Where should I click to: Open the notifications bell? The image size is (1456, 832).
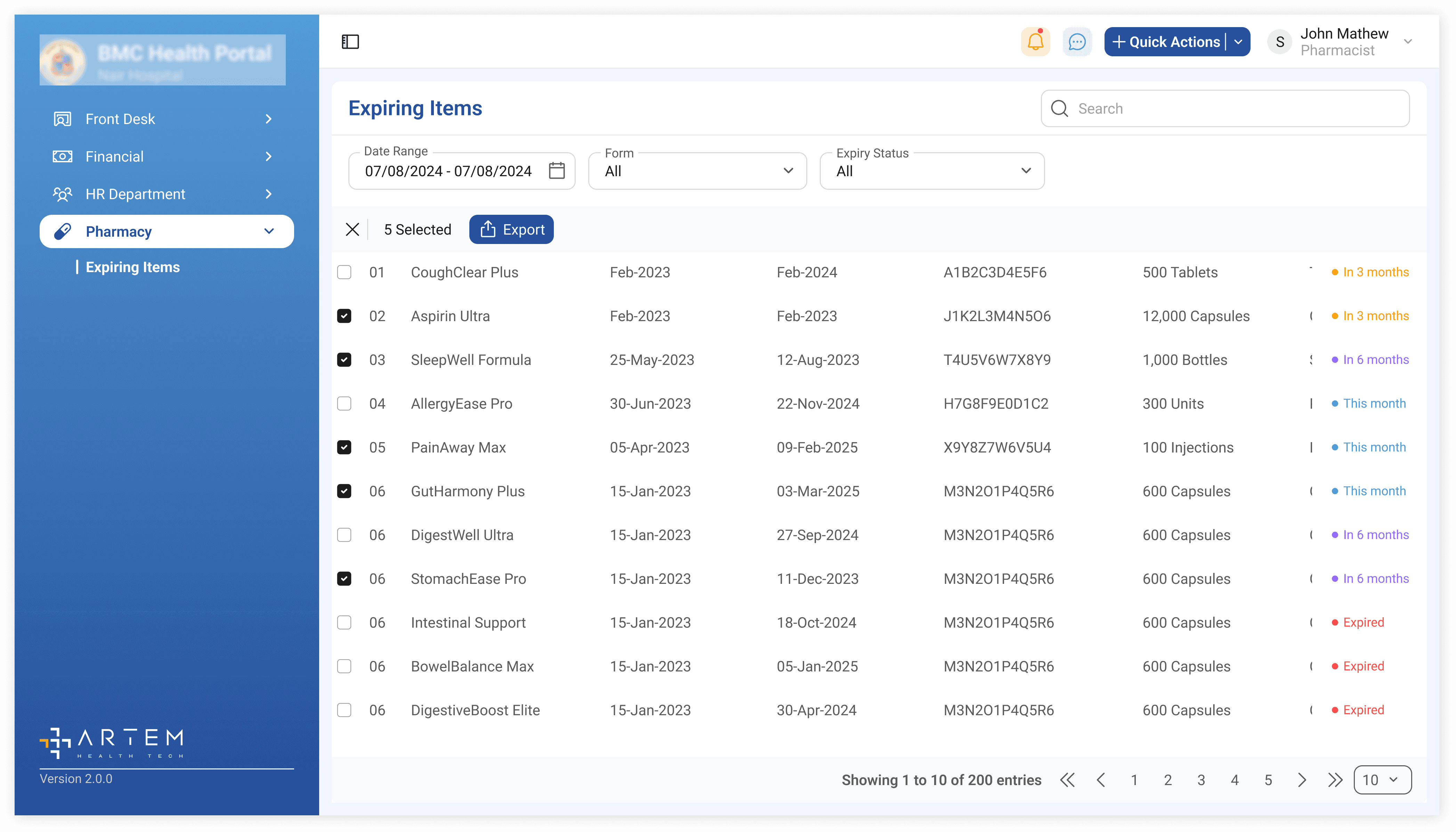(x=1035, y=42)
